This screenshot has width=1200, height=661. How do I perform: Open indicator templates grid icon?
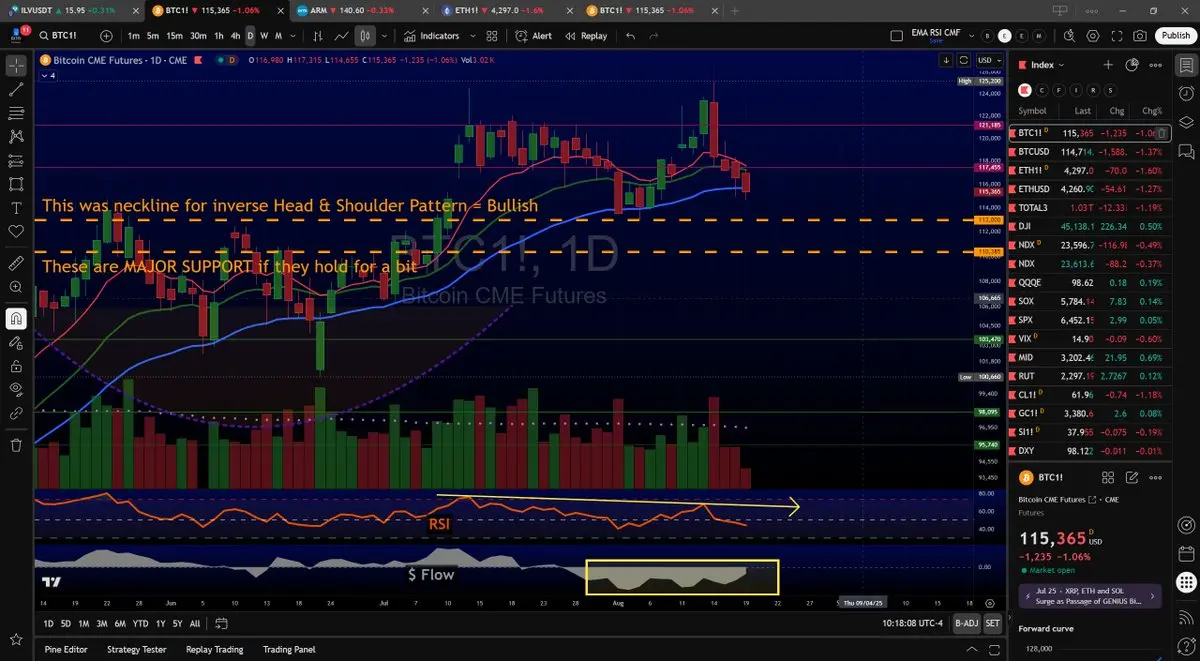492,36
